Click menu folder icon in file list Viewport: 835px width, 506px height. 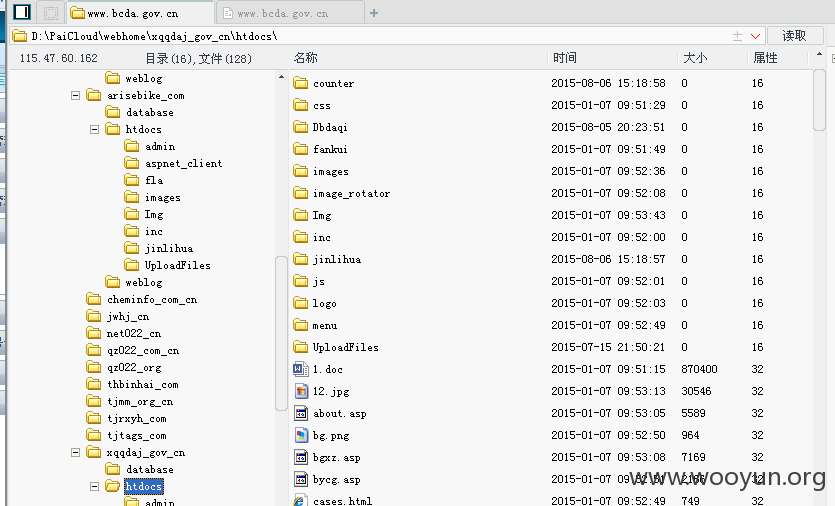(301, 325)
